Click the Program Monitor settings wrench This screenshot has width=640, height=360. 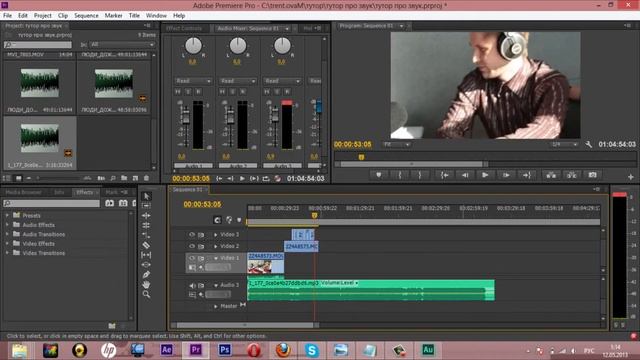pyautogui.click(x=589, y=144)
